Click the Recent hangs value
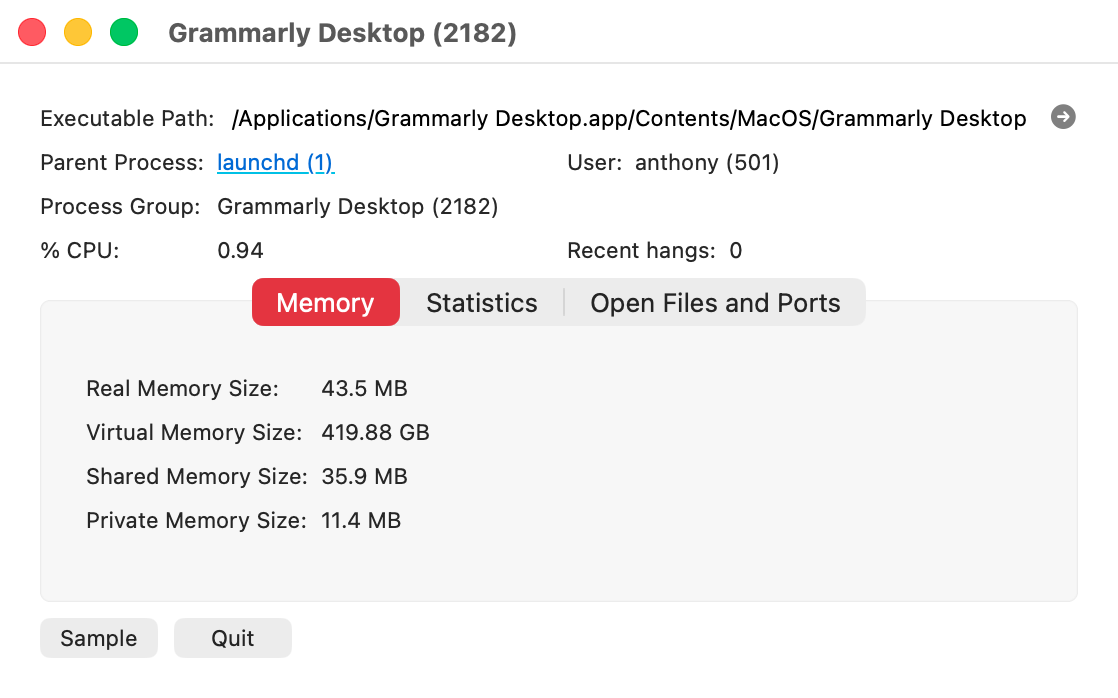1118x698 pixels. point(735,250)
